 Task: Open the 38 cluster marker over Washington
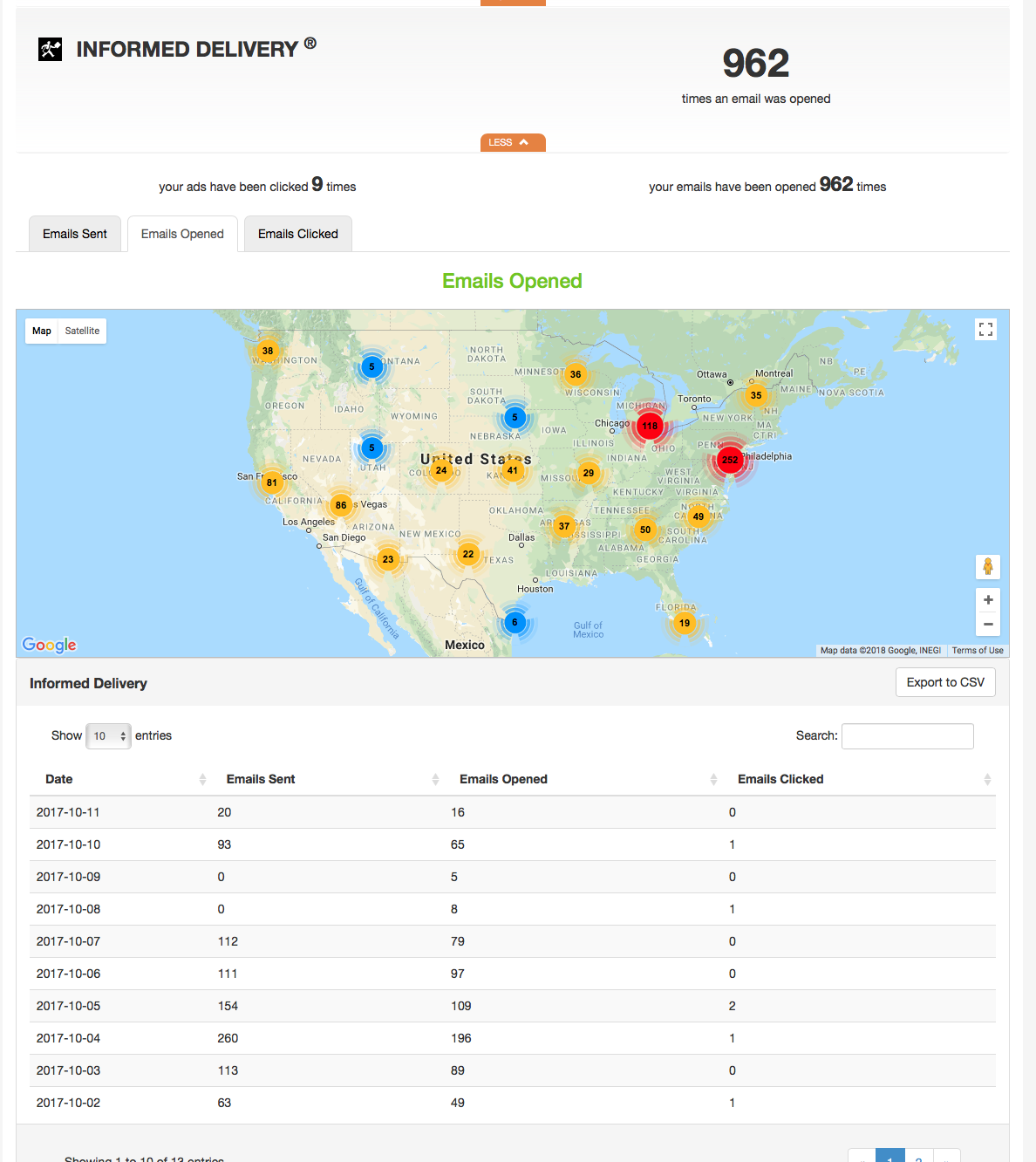pos(268,351)
